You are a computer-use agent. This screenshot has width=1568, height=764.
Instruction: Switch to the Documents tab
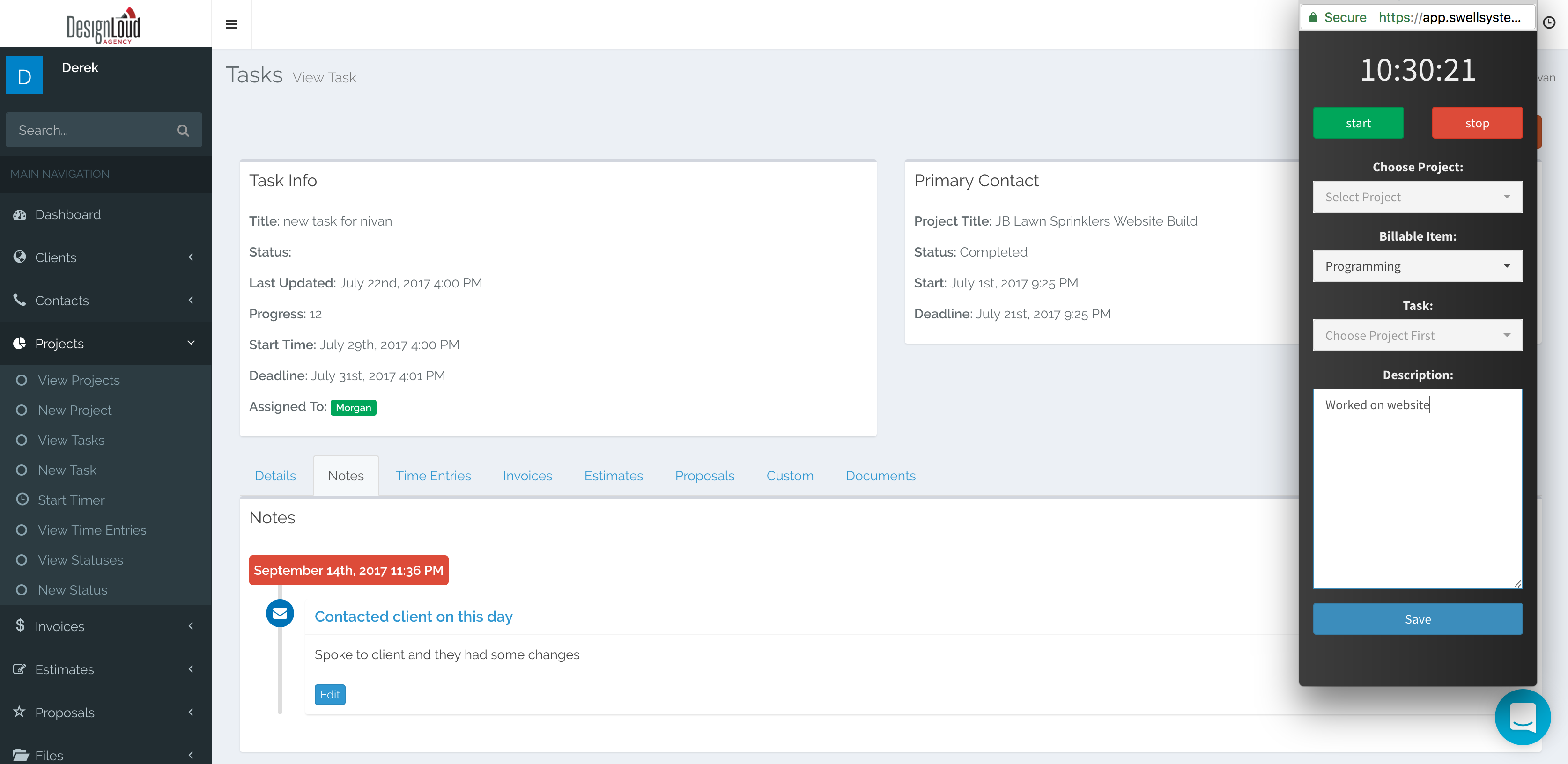point(880,476)
